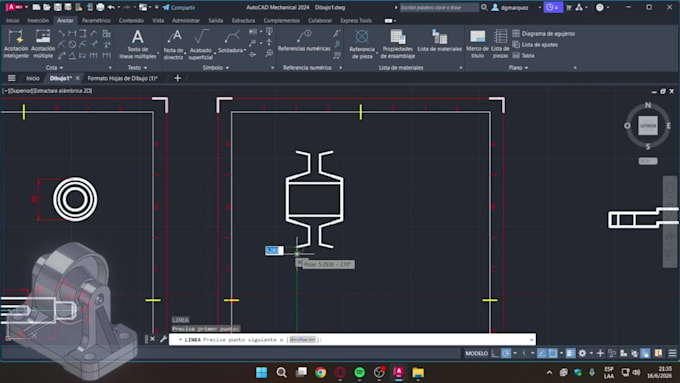Open the command line history arrow
This screenshot has width=680, height=383.
click(531, 339)
